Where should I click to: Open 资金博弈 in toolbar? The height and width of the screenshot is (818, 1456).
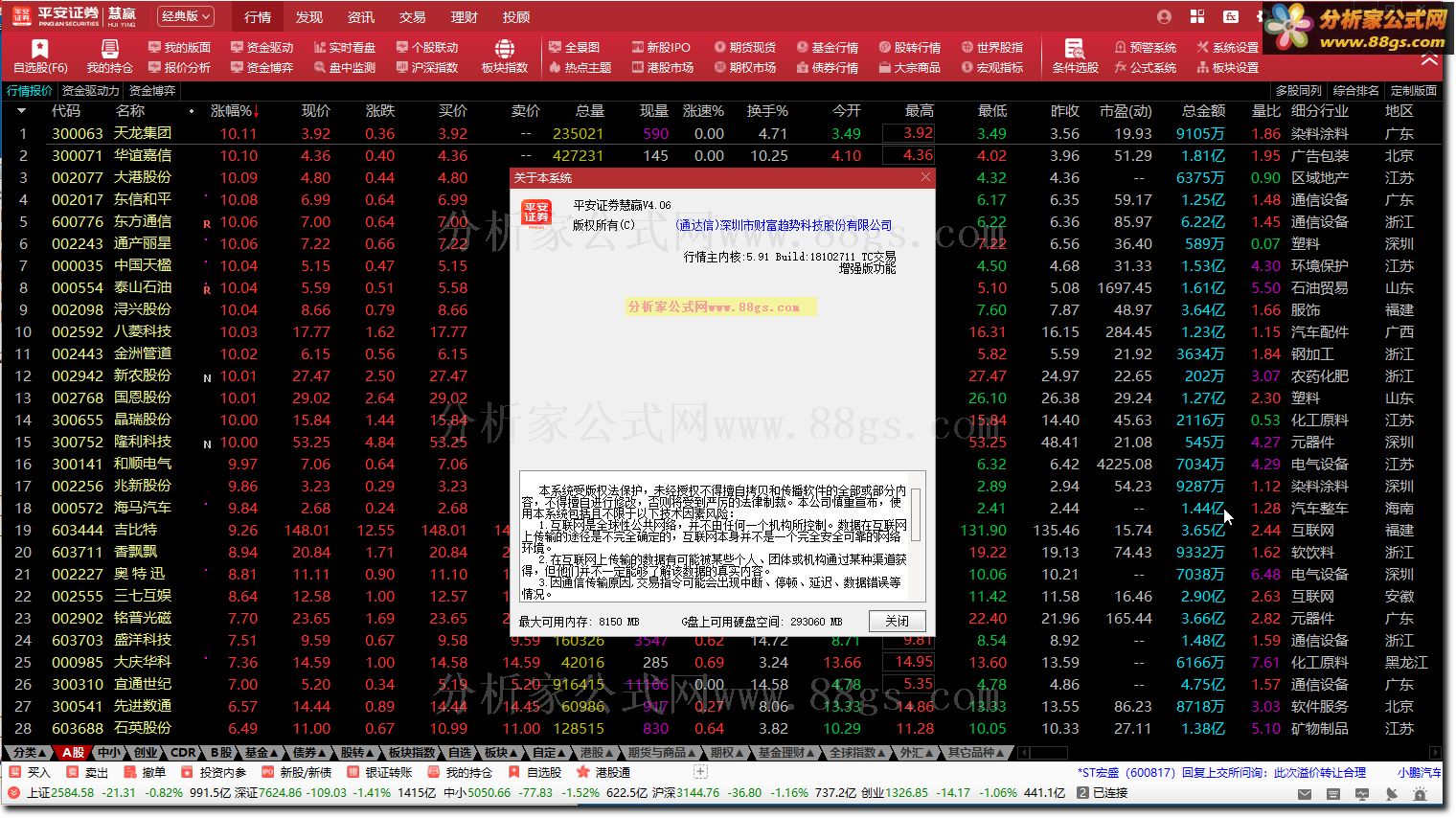click(x=262, y=67)
